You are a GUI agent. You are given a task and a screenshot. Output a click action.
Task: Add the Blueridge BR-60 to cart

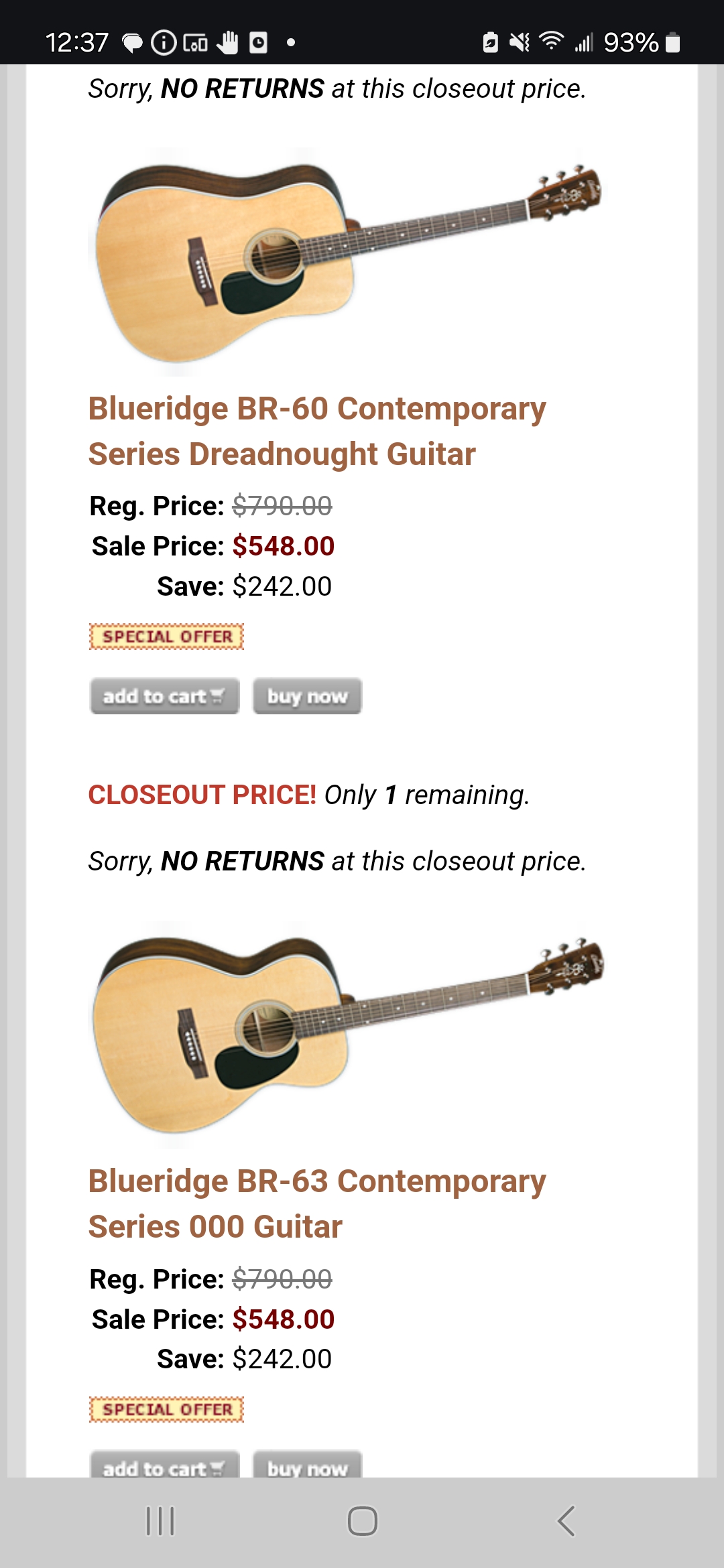pyautogui.click(x=164, y=696)
